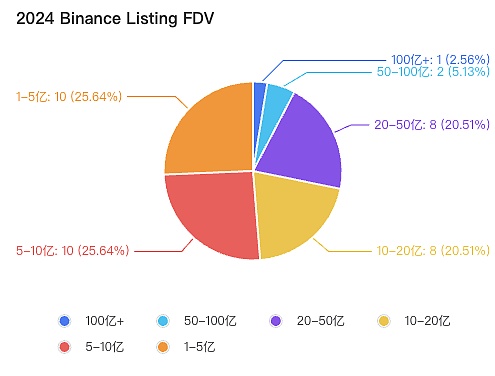Click the red 5-10亿 legend dot
The height and width of the screenshot is (376, 495).
(64, 347)
